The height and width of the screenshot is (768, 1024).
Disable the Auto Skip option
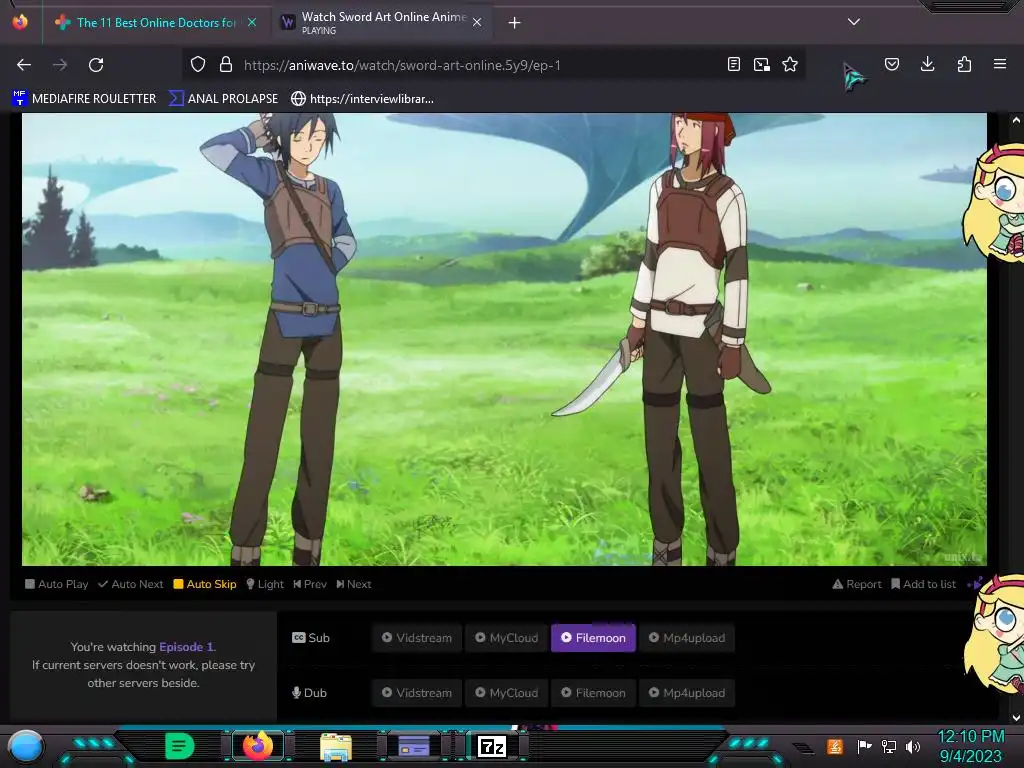click(x=205, y=584)
